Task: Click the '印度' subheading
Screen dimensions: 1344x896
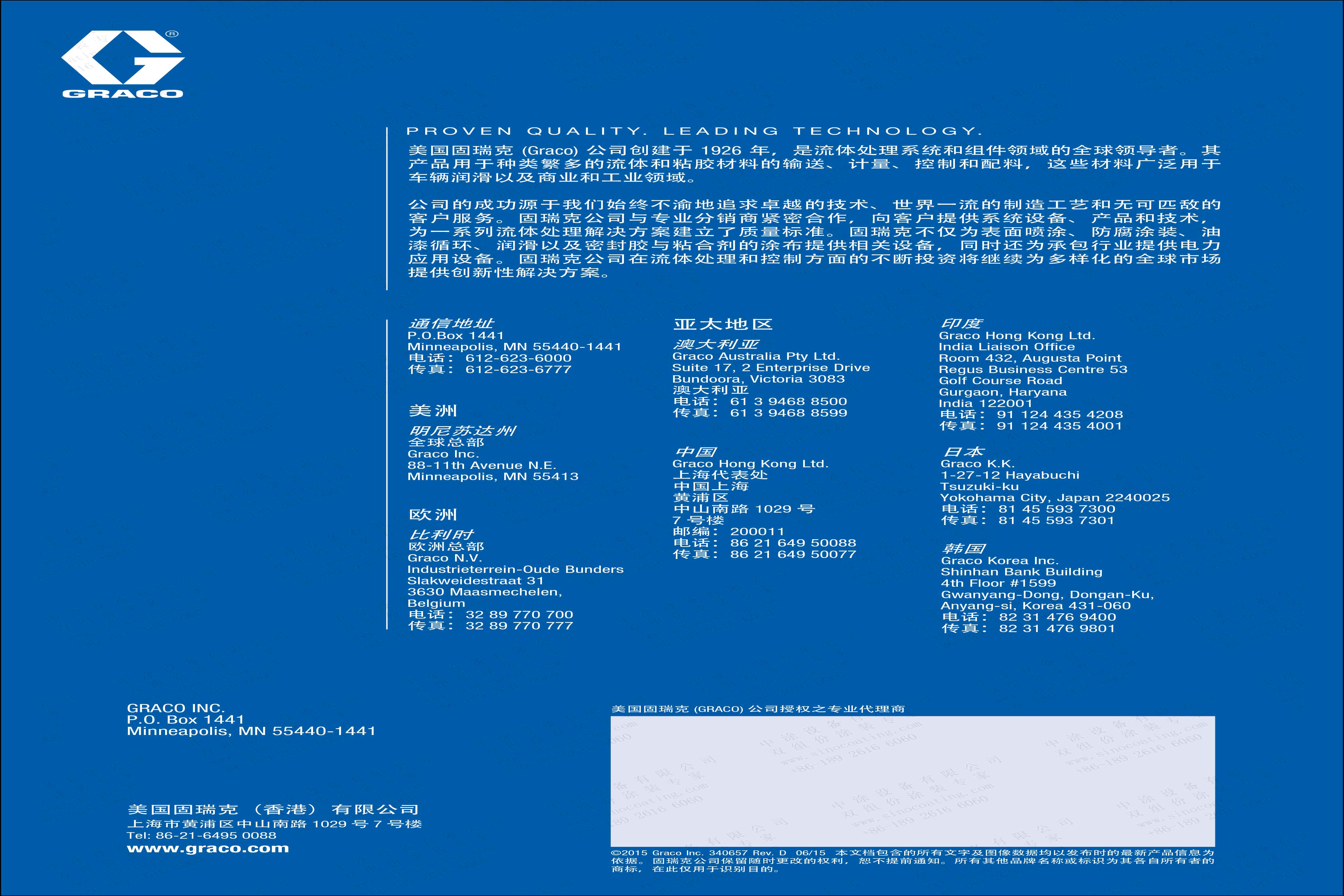Action: (x=961, y=323)
